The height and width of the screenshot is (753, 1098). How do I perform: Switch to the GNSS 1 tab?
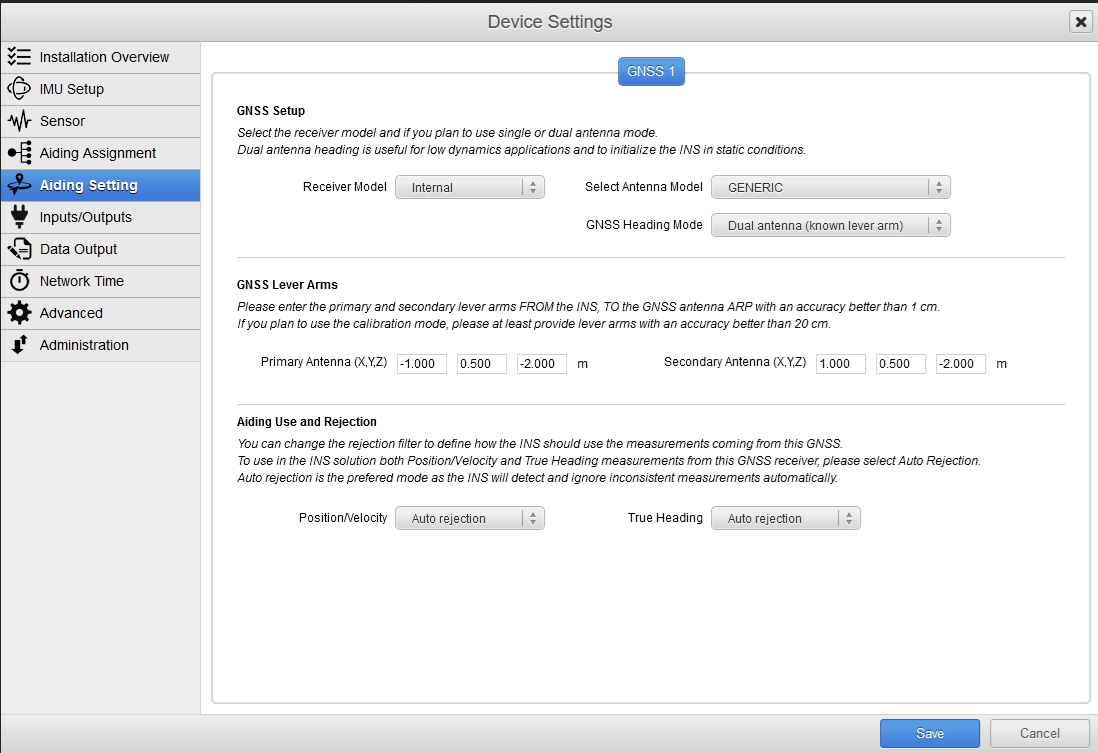point(651,72)
